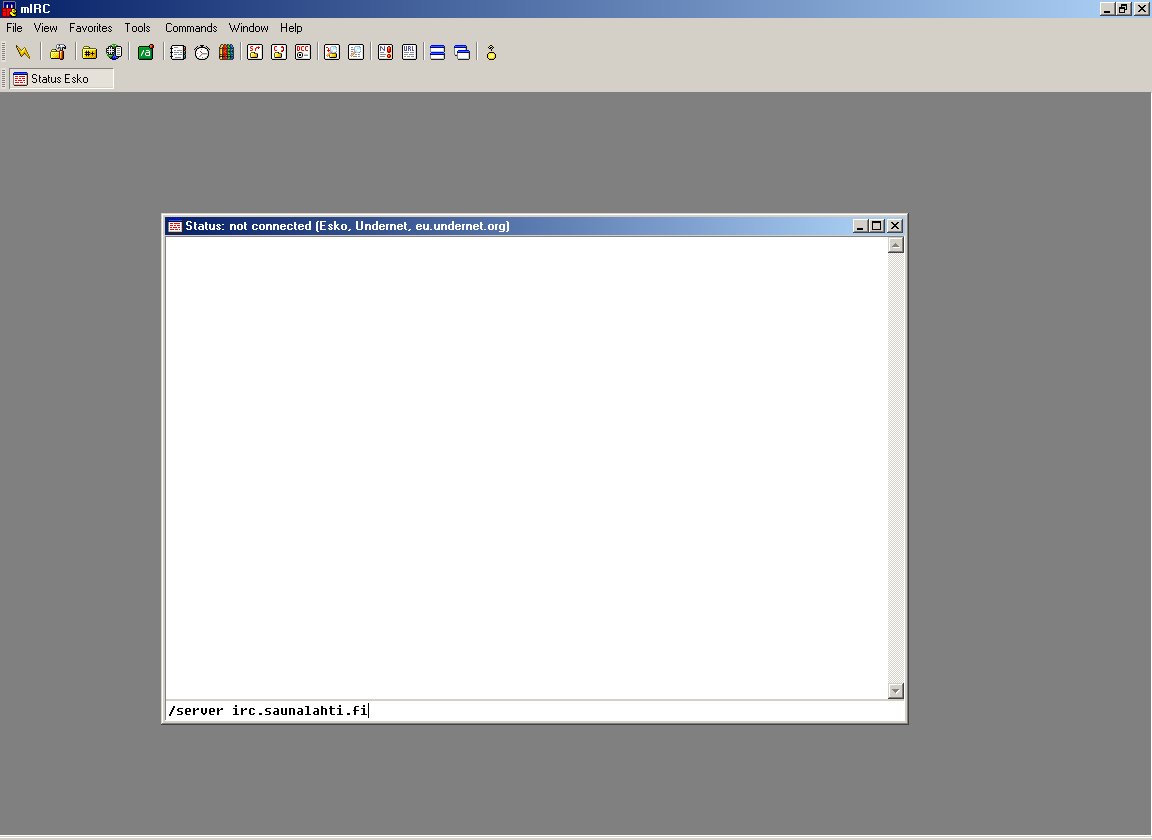Open the File menu
Image resolution: width=1152 pixels, height=840 pixels.
(14, 28)
